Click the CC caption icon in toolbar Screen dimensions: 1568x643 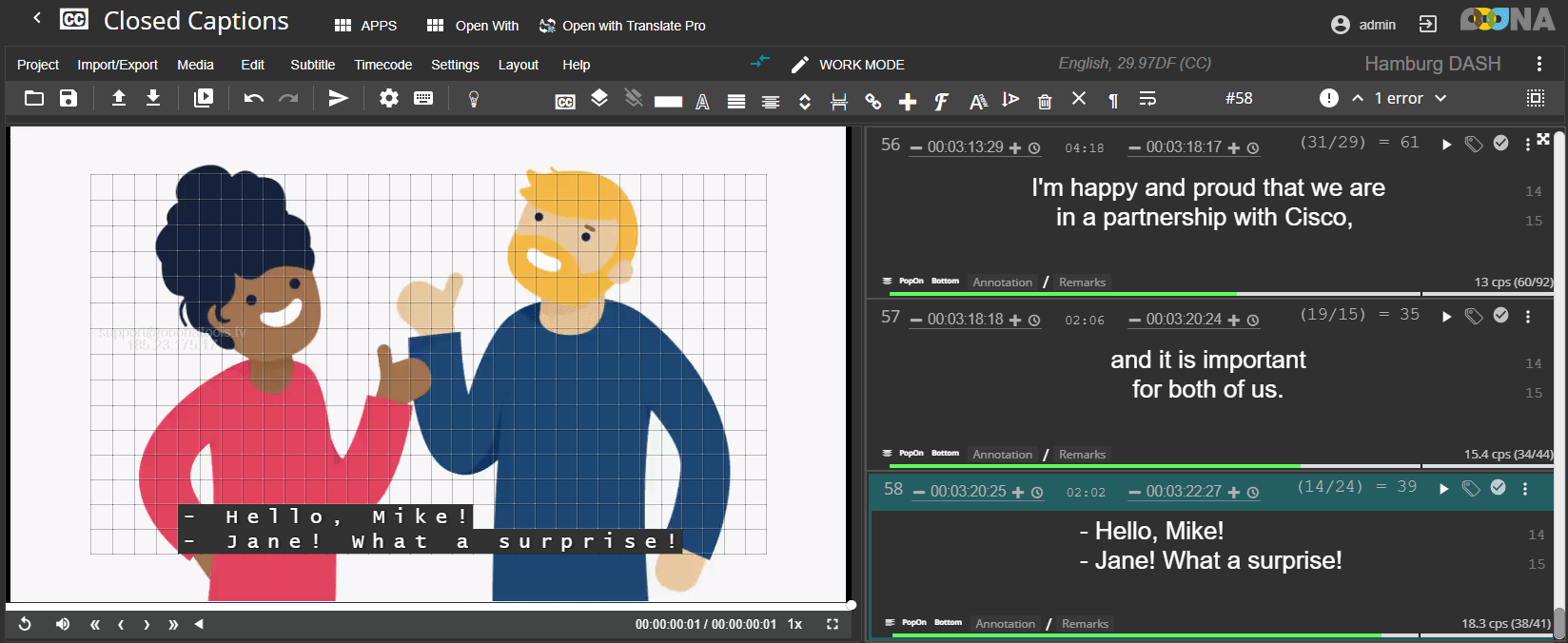565,101
